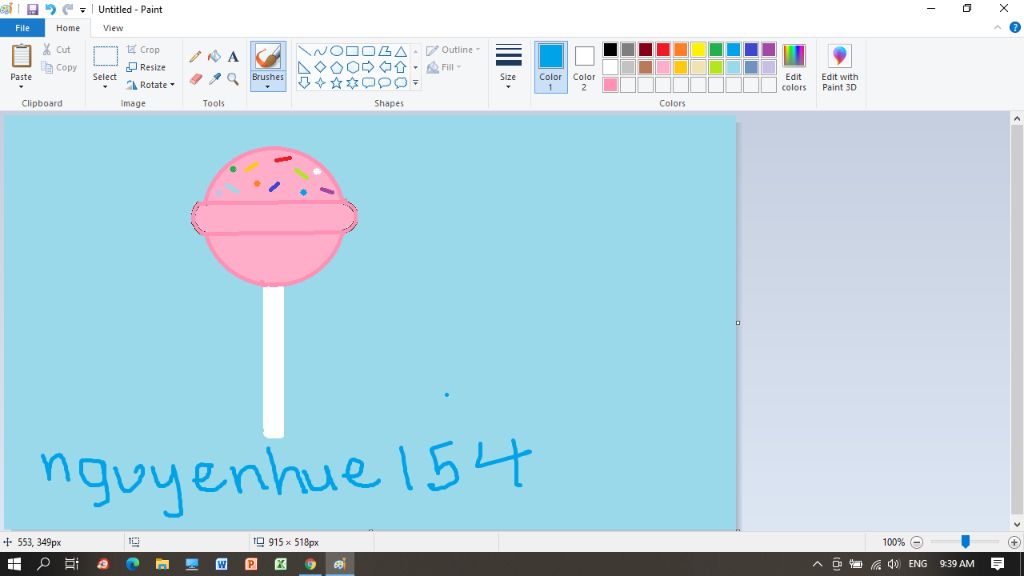Click the vertical scrollbar down arrow

[1017, 524]
